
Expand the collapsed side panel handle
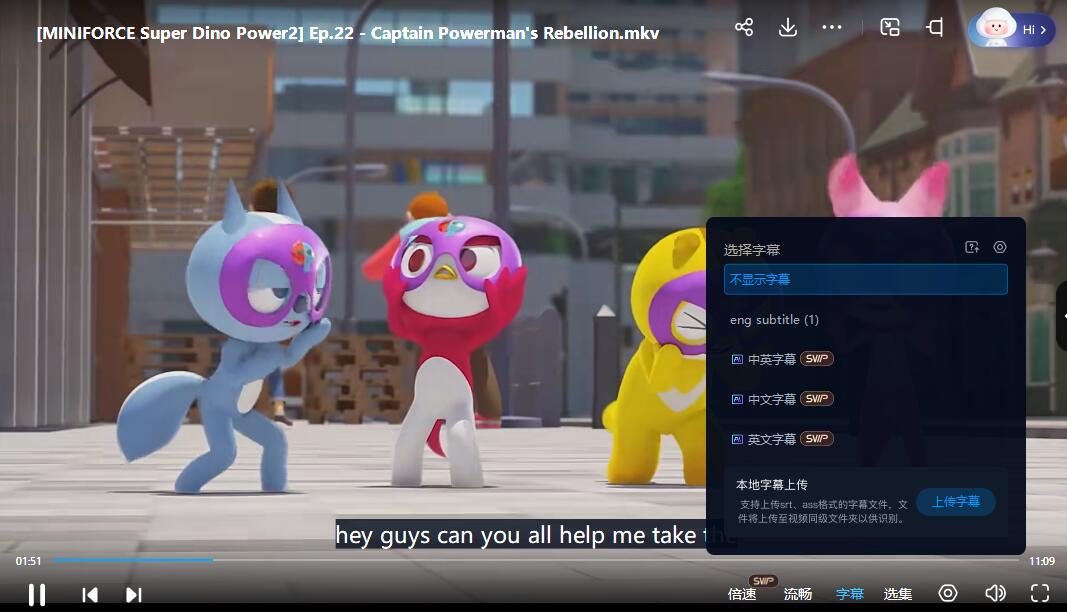pos(1062,316)
